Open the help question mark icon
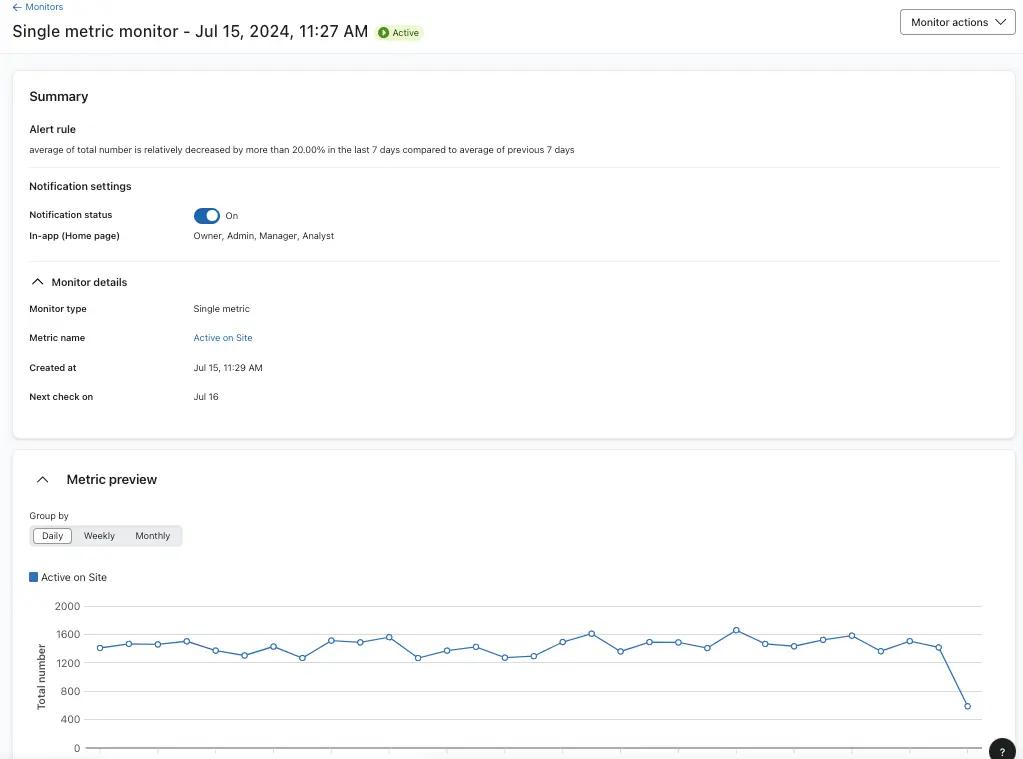 1002,749
